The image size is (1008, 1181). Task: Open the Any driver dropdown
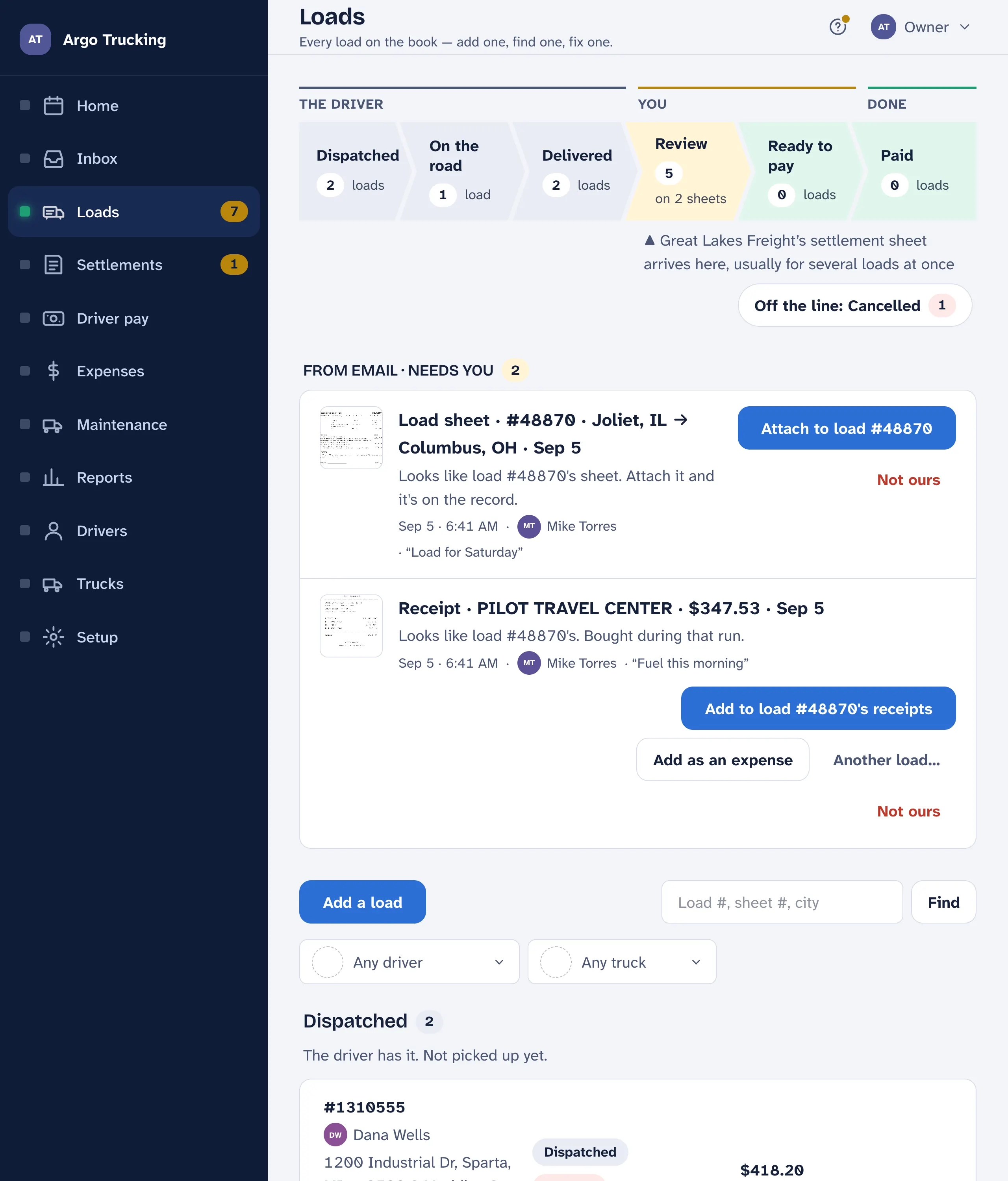(409, 962)
